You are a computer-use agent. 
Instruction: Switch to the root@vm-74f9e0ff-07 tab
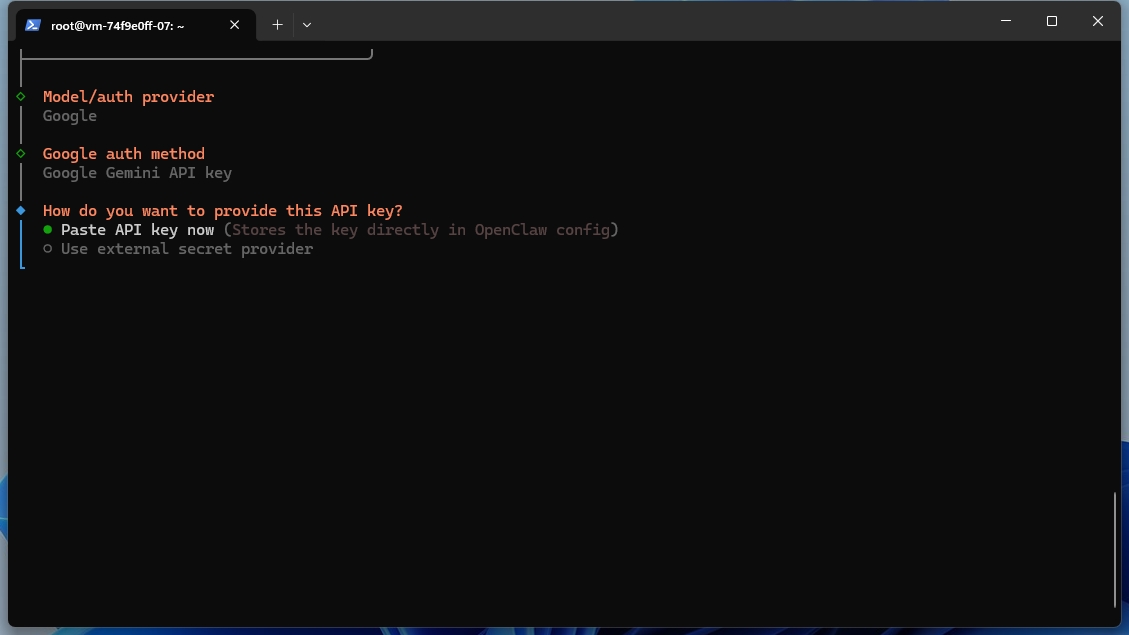click(x=120, y=24)
